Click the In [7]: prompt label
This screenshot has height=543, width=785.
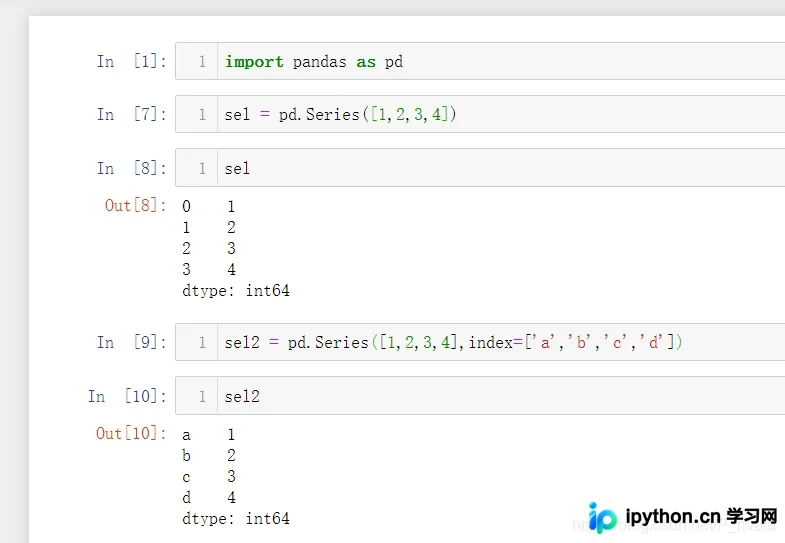tap(131, 114)
